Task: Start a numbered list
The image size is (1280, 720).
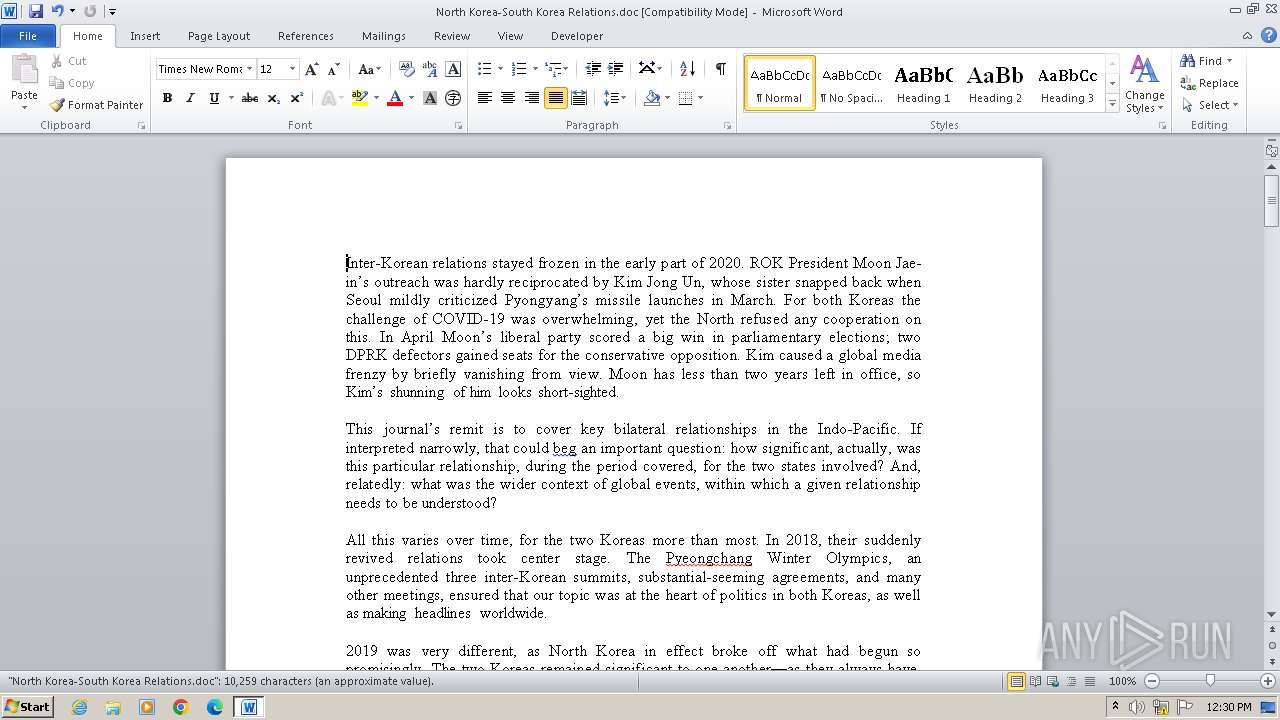Action: coord(518,69)
